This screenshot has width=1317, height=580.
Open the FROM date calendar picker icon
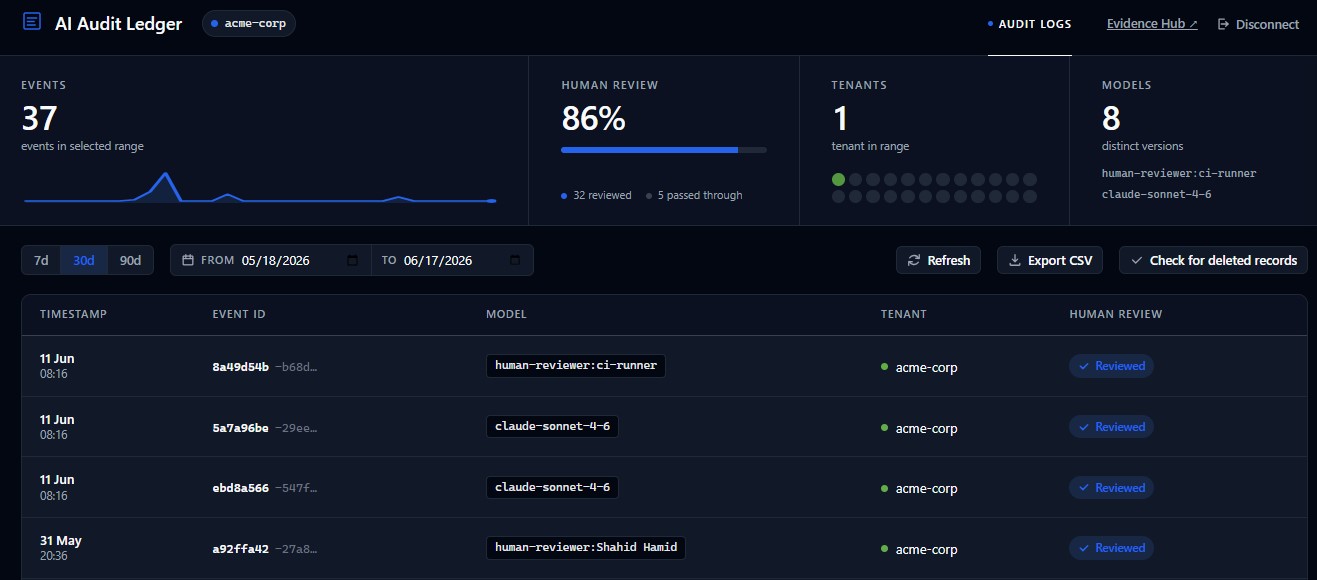coord(352,260)
